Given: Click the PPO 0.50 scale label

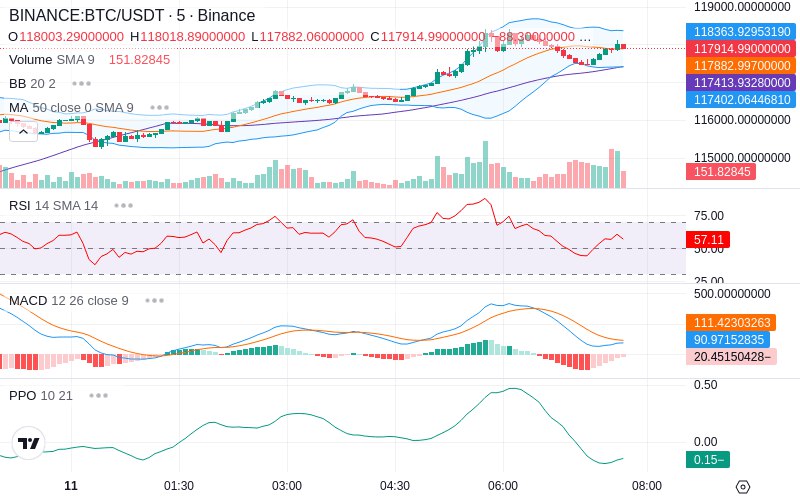Looking at the screenshot, I should pyautogui.click(x=706, y=385).
